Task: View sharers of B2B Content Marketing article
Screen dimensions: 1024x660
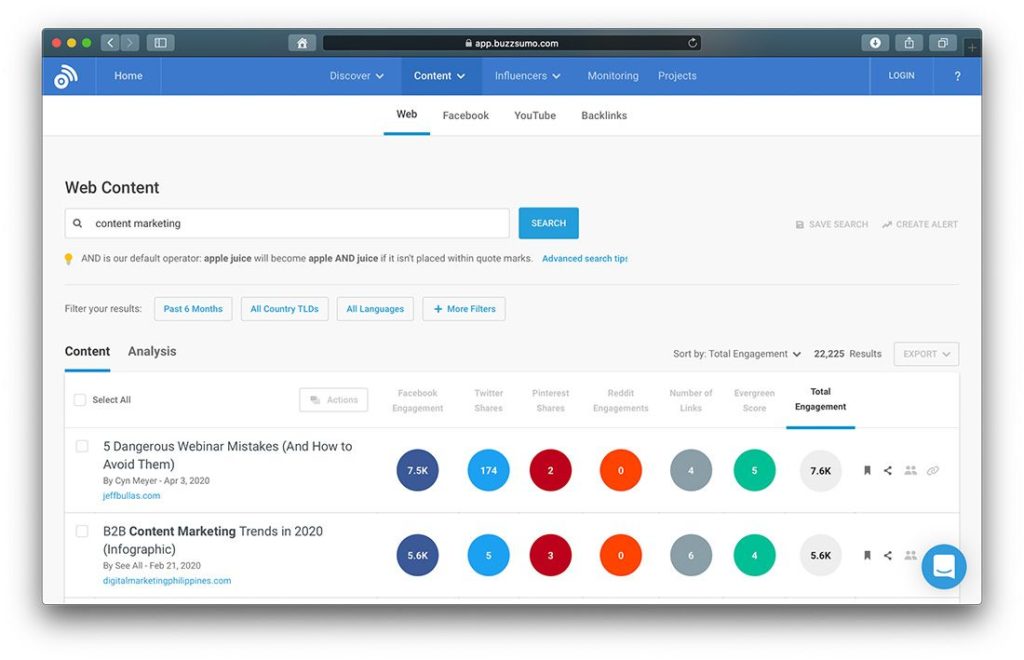Action: [x=910, y=556]
